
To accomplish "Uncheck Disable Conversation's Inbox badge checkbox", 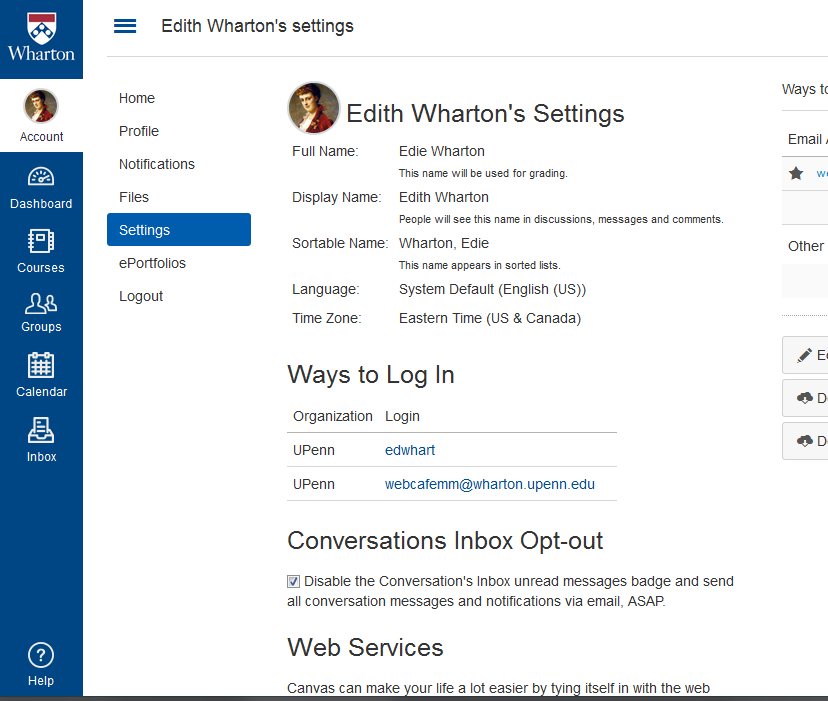I will pyautogui.click(x=294, y=581).
